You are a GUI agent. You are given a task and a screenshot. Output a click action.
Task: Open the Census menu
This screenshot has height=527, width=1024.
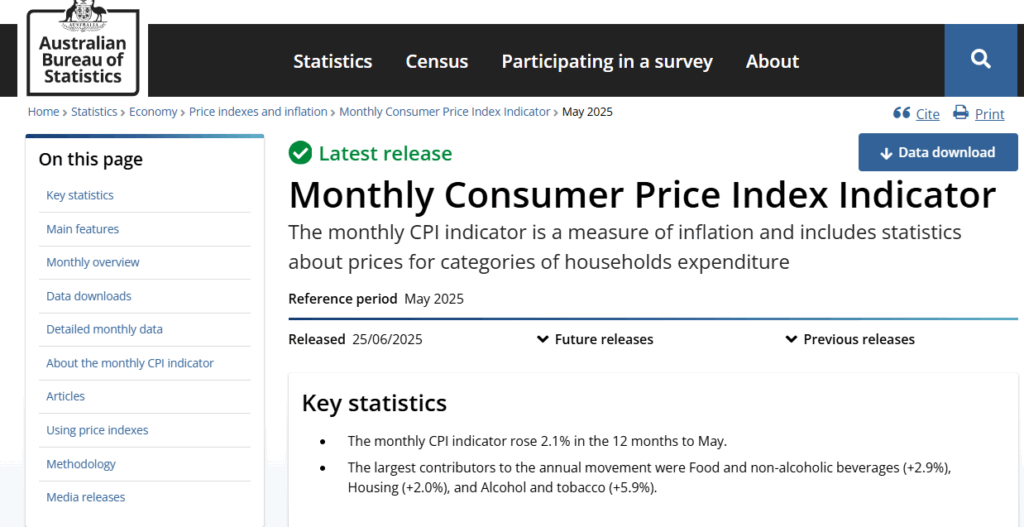(x=437, y=61)
